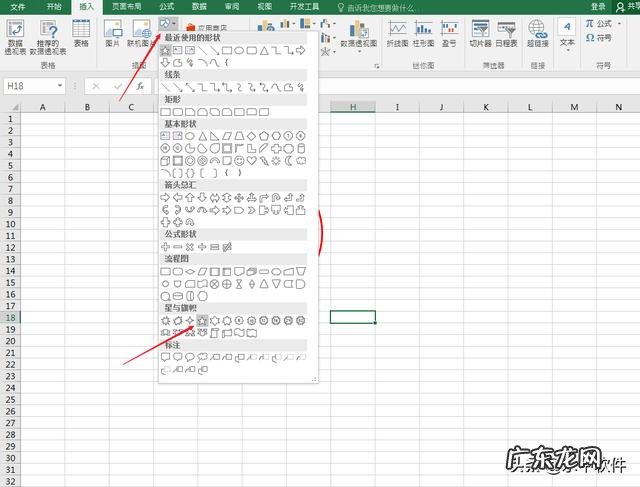Choose the up arrow in Block Arrows

(190, 198)
